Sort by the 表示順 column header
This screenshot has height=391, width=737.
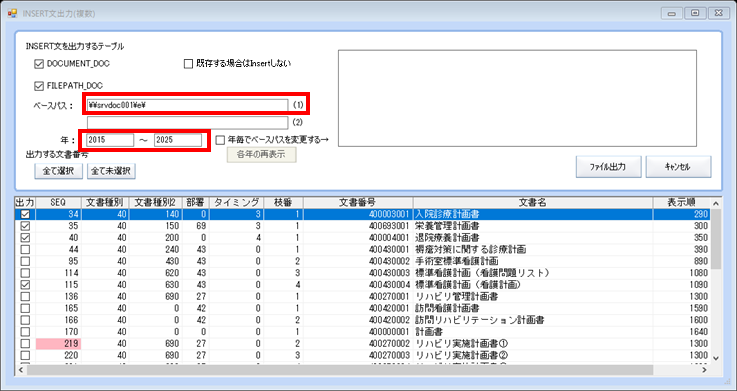(682, 203)
